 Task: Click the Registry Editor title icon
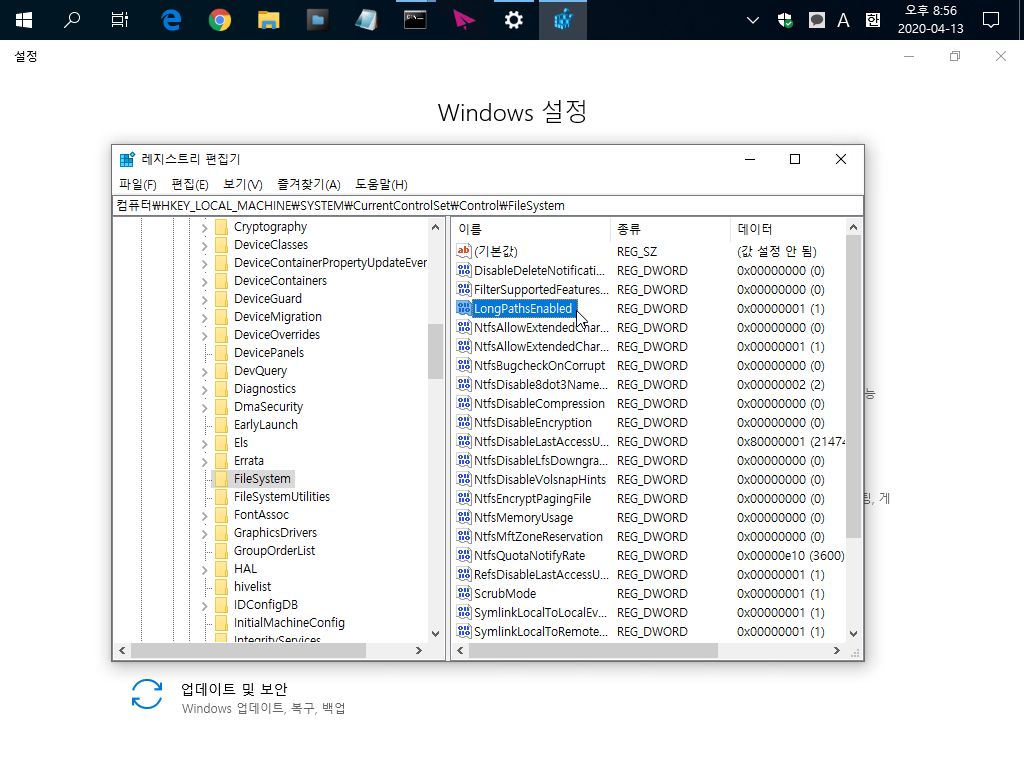[127, 159]
